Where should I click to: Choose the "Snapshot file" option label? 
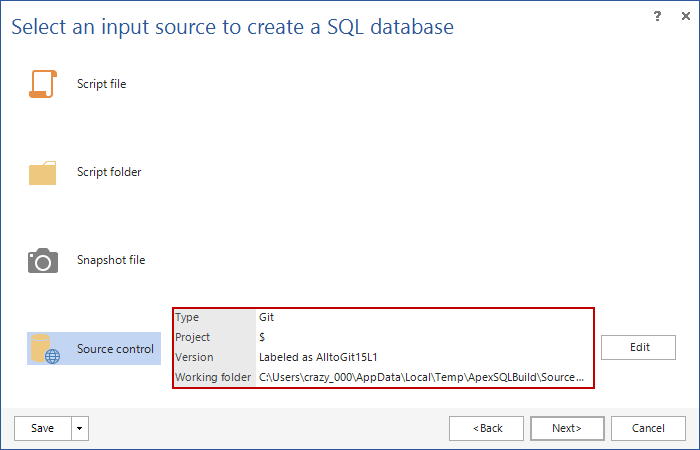coord(111,260)
